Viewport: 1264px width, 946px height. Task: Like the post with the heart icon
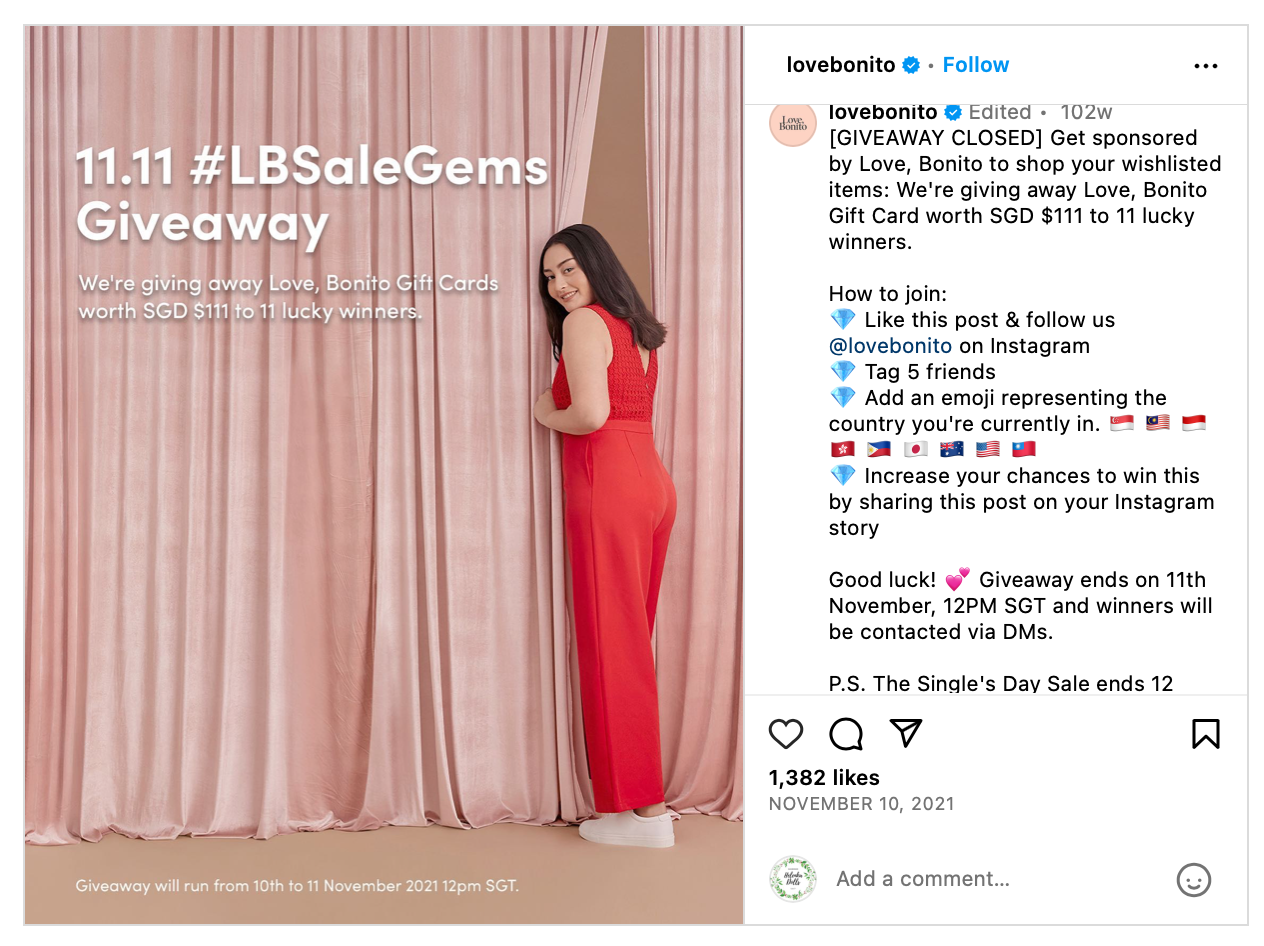[786, 735]
